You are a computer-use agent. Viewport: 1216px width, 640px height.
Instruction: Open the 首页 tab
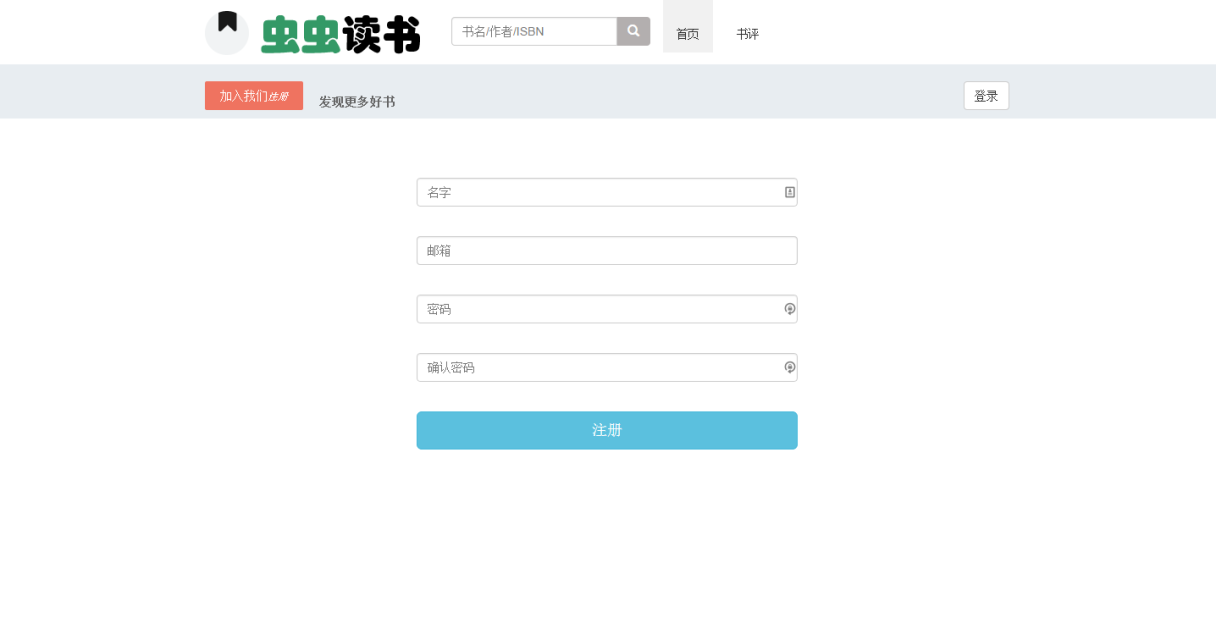tap(687, 33)
